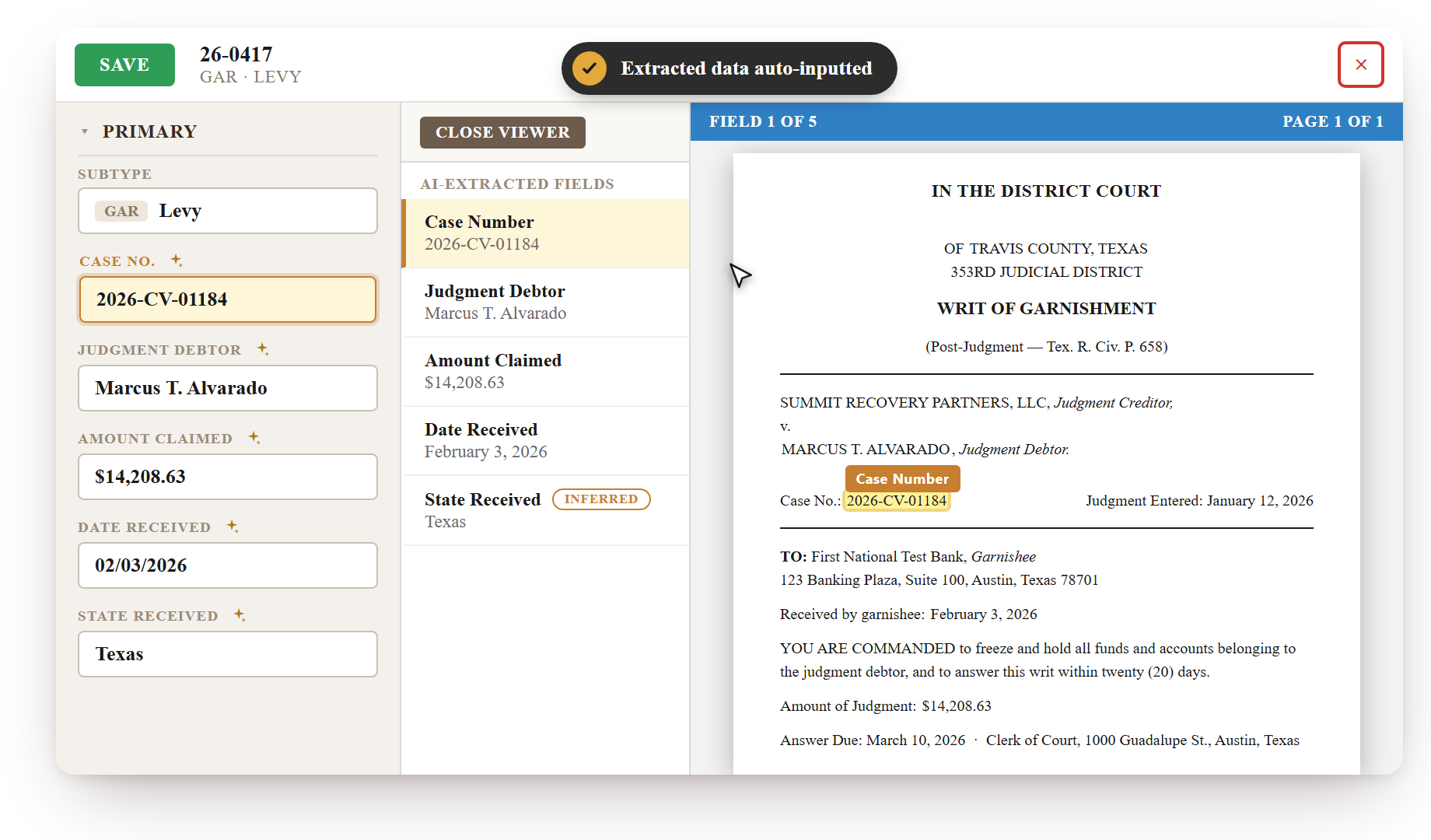Screen dimensions: 1431x840
Task: Click the FIELD 1 OF 5 indicator
Action: tap(763, 121)
